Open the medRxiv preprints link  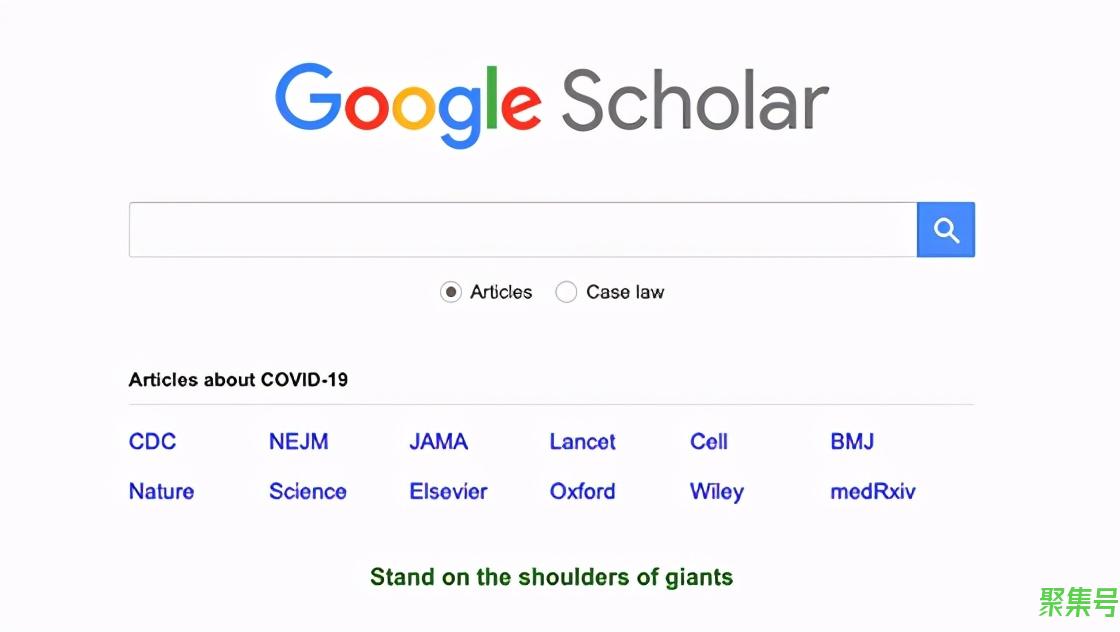click(x=873, y=491)
